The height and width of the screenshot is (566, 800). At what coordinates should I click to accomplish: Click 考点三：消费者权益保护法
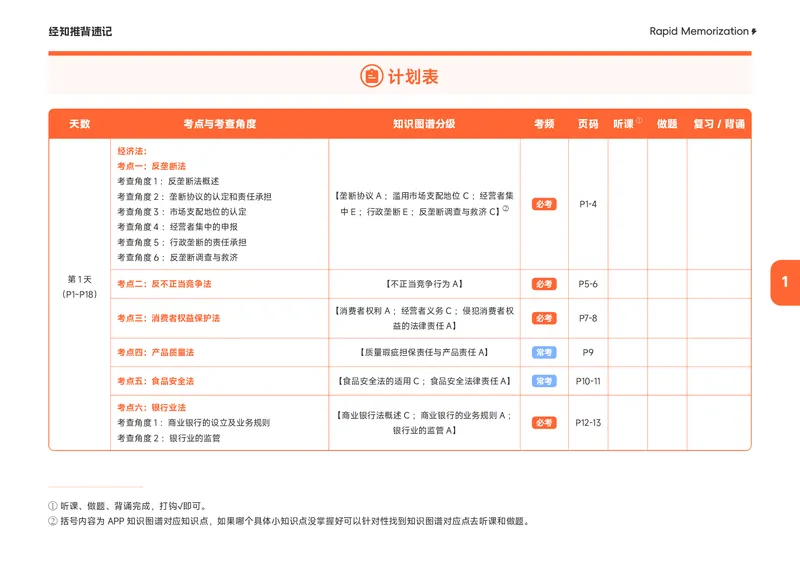click(169, 318)
